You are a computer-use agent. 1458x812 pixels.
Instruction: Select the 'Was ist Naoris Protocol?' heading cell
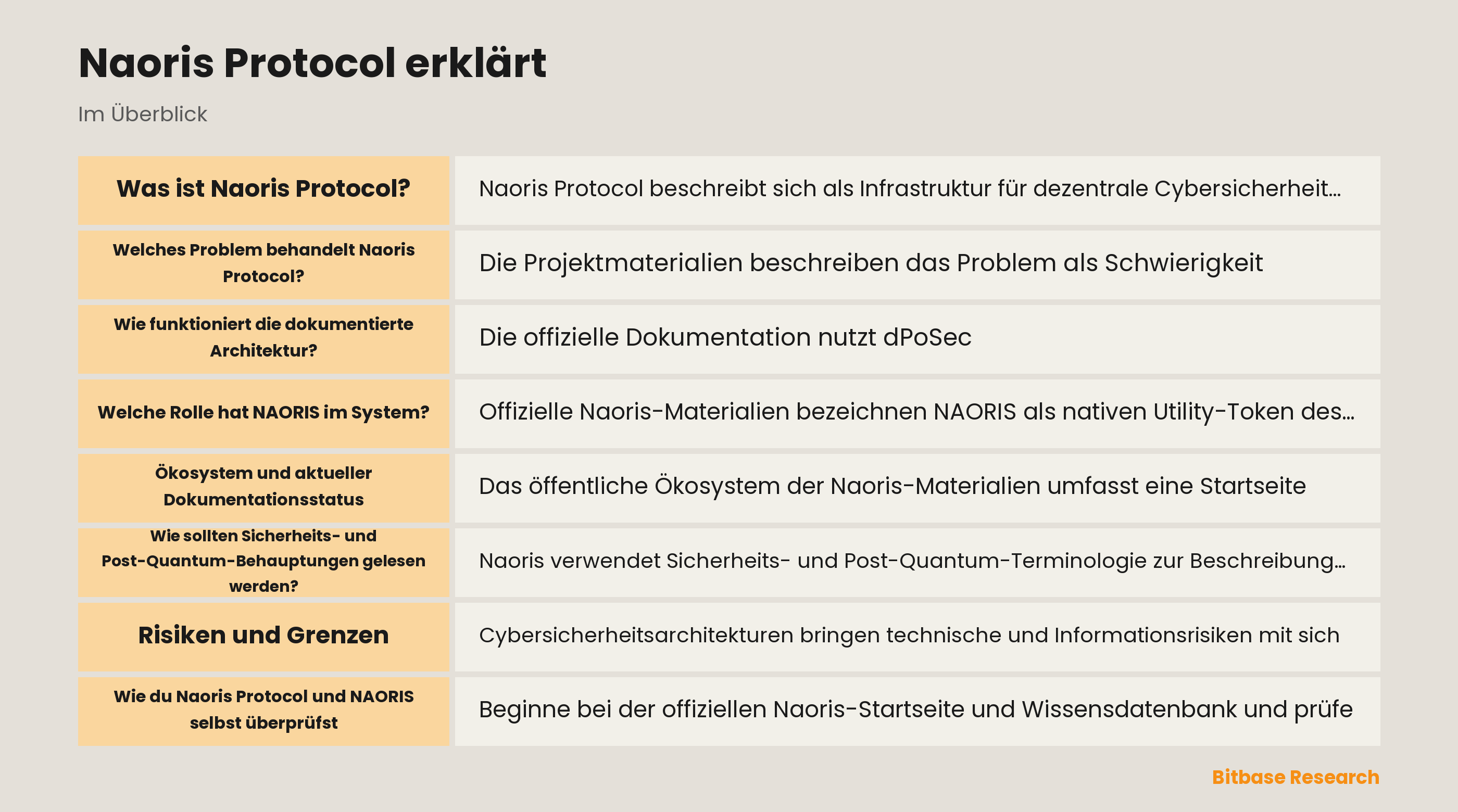[263, 190]
